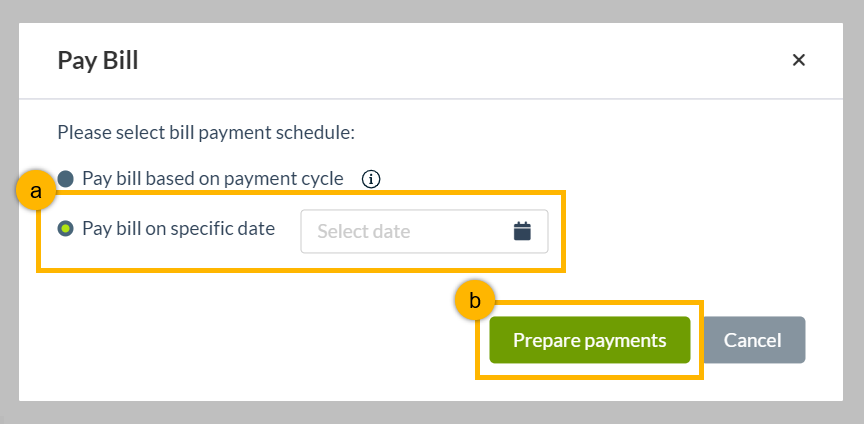Select the specific date radio button

click(66, 228)
